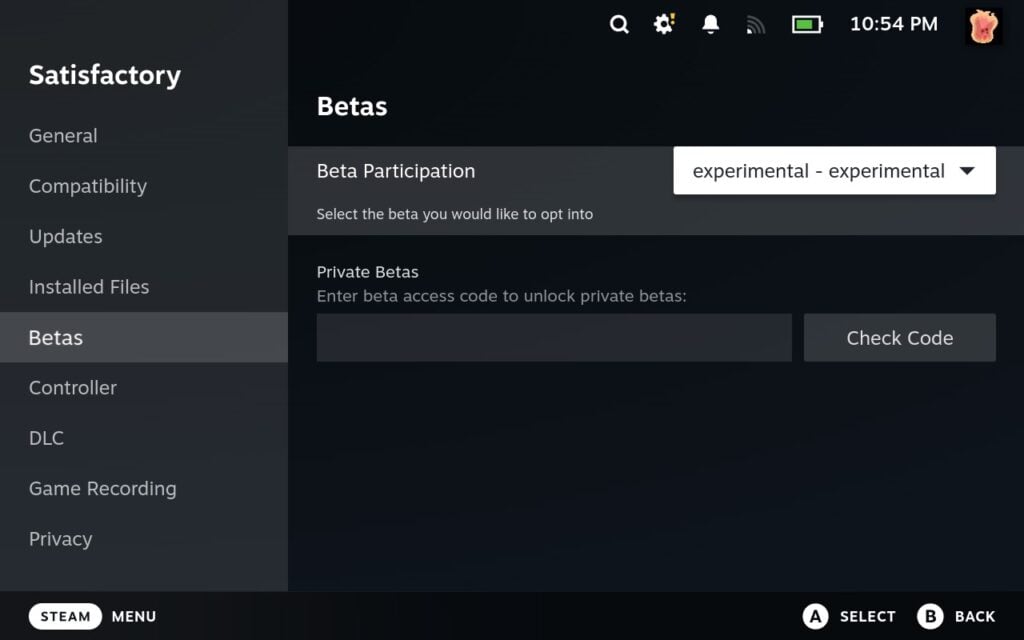Open the Compatibility section

[x=87, y=186]
